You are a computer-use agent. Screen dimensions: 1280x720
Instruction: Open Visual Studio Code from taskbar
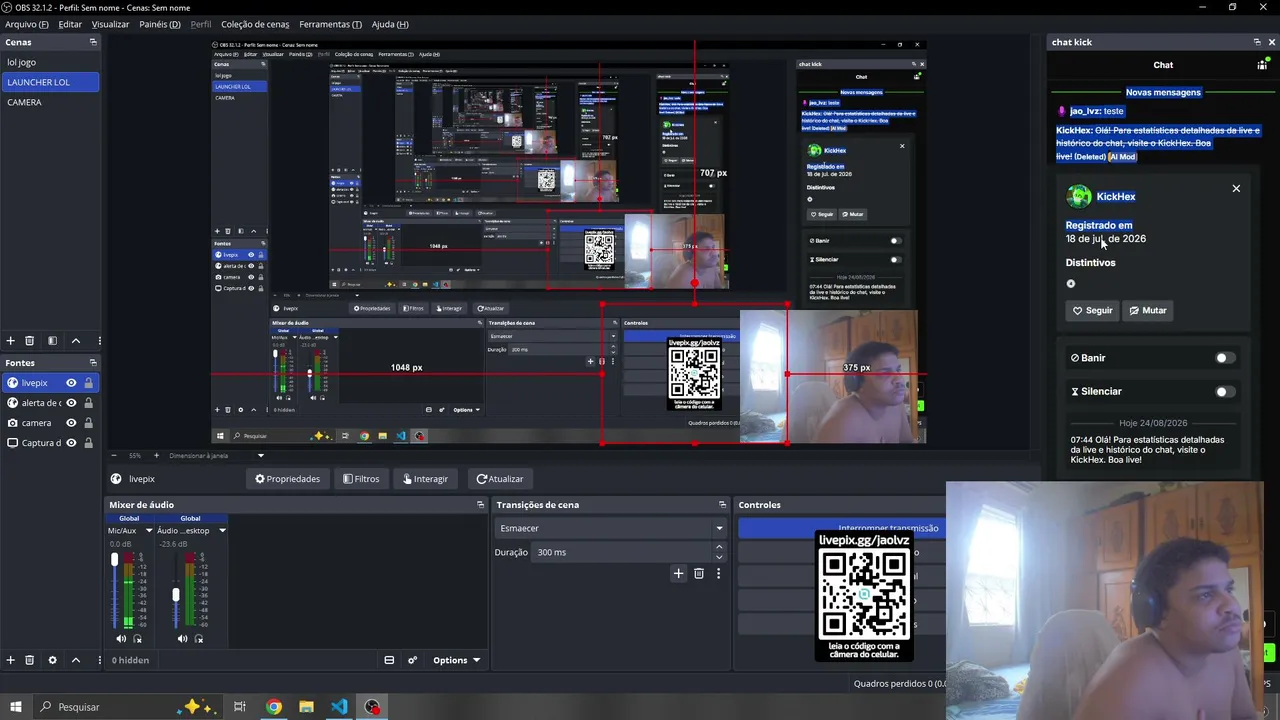coord(339,707)
